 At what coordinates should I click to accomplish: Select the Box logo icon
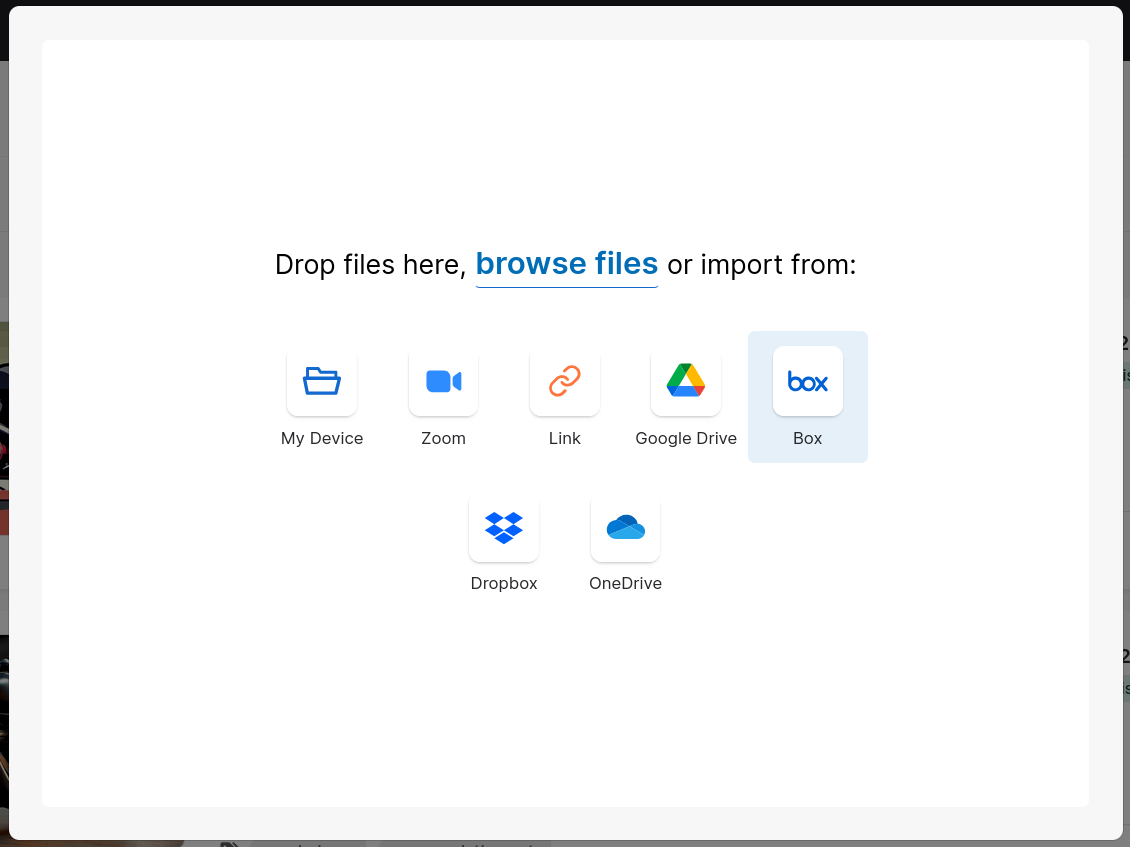click(807, 381)
